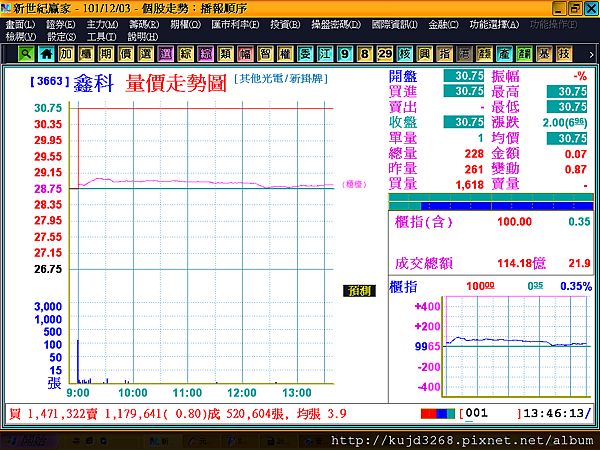600x450 pixels.
Task: Open the 國際資訊(I) menu
Action: [x=395, y=25]
